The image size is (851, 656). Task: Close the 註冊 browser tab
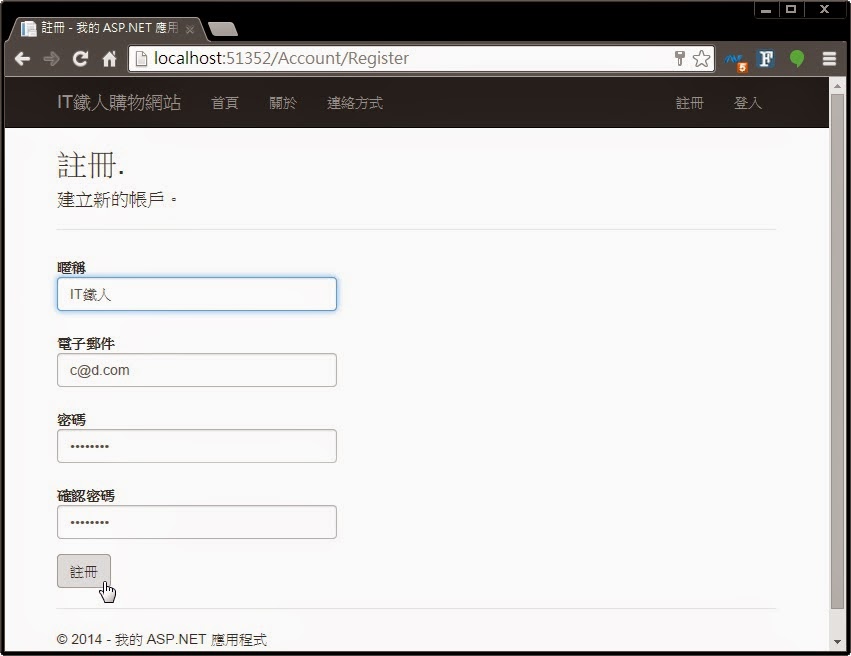189,29
